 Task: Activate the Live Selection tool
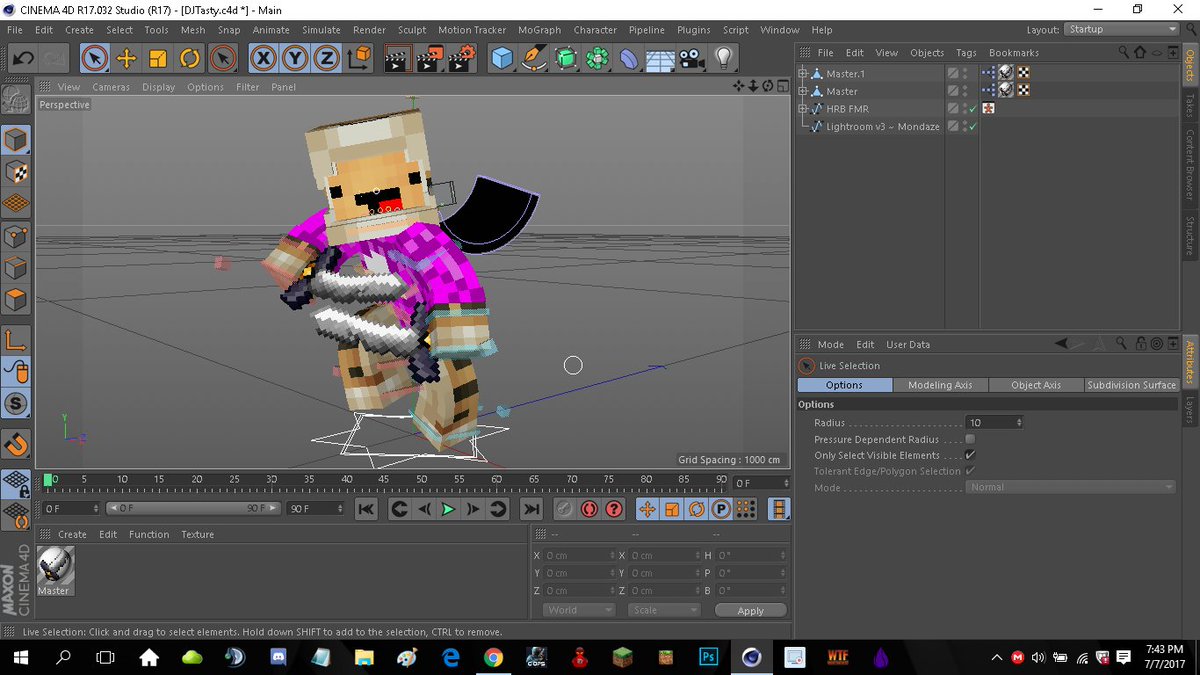(x=94, y=58)
